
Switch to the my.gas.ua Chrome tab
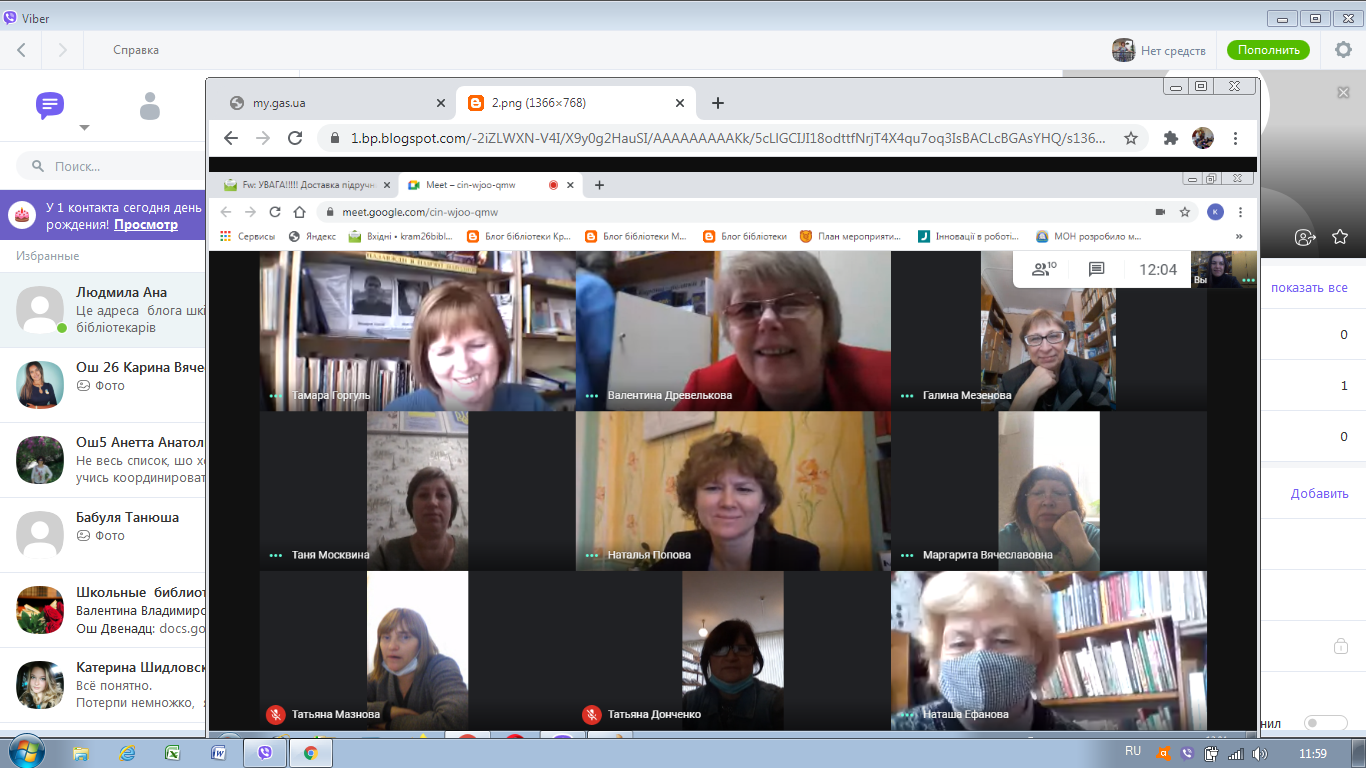[x=337, y=103]
